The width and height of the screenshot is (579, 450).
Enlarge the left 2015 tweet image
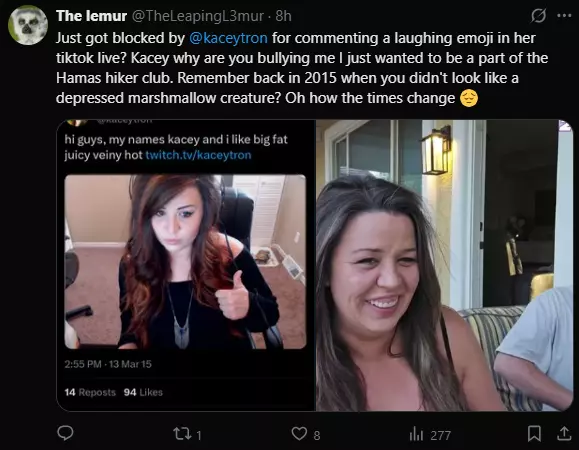click(186, 265)
